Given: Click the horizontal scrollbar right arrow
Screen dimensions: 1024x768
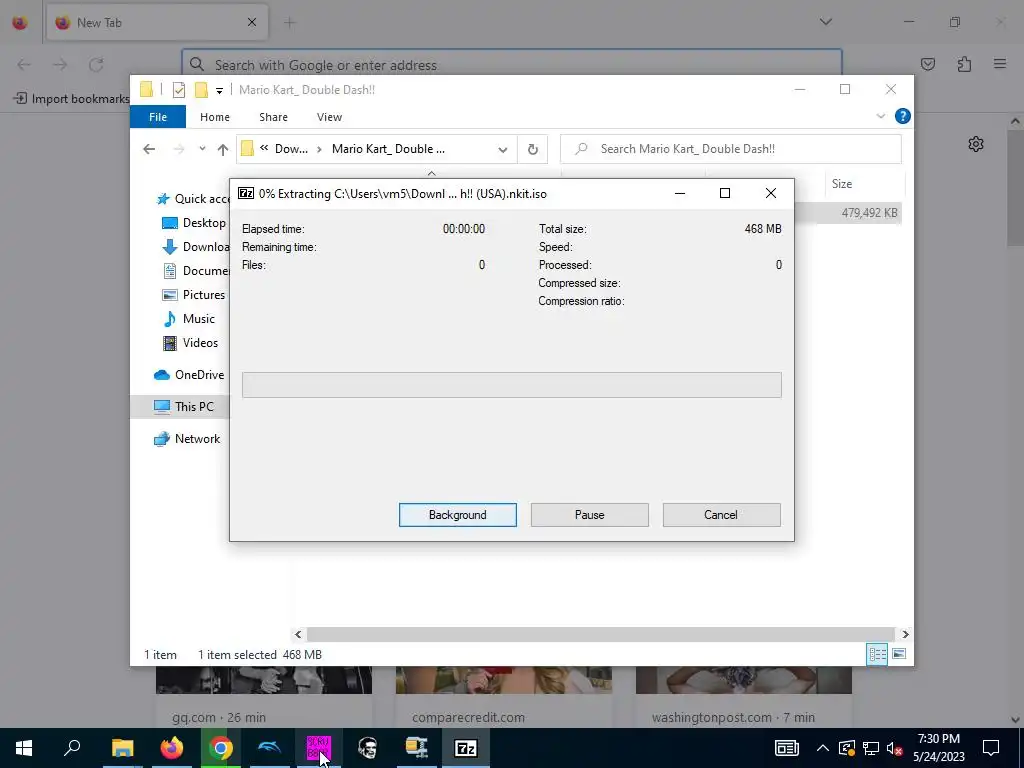Looking at the screenshot, I should tap(905, 634).
